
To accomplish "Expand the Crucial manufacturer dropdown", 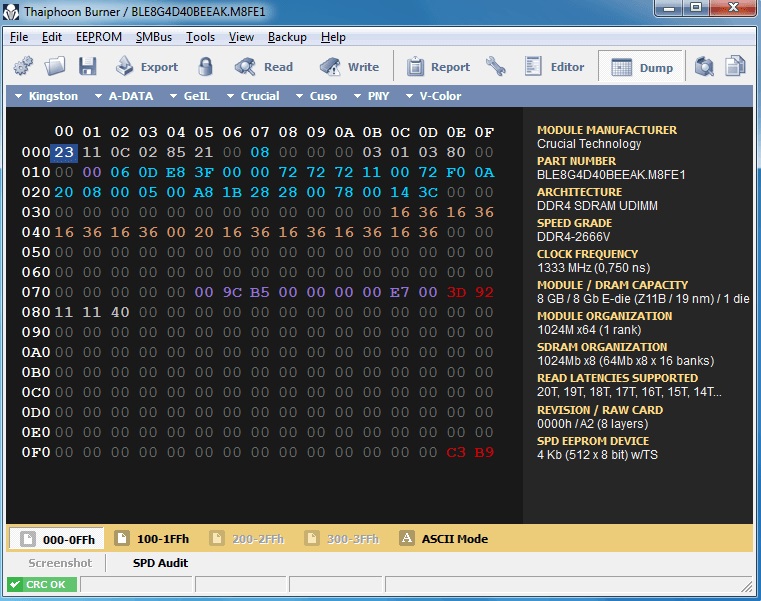I will [253, 96].
